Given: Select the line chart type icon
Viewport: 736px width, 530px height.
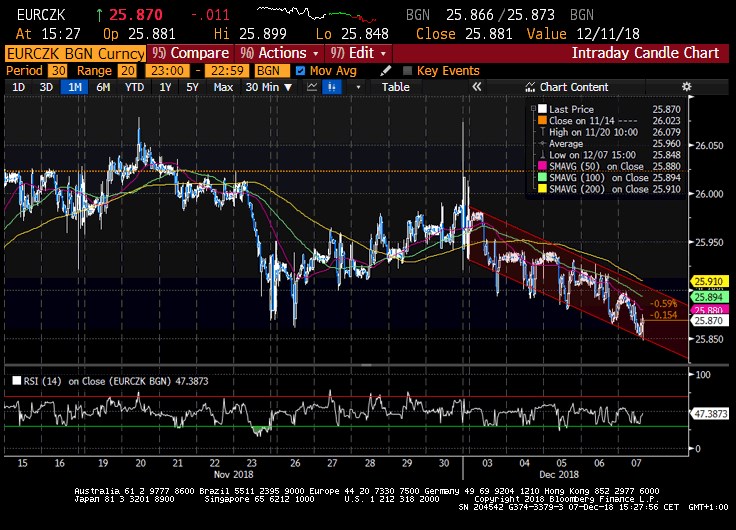Looking at the screenshot, I should (314, 87).
